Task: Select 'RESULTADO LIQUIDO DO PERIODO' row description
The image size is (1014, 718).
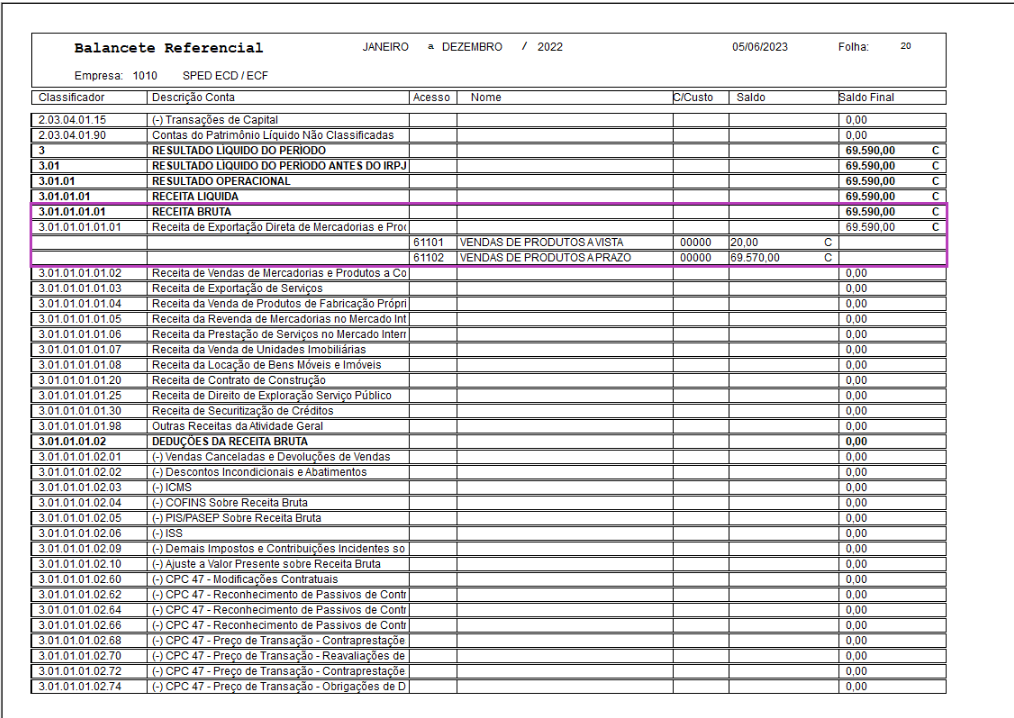Action: point(239,150)
